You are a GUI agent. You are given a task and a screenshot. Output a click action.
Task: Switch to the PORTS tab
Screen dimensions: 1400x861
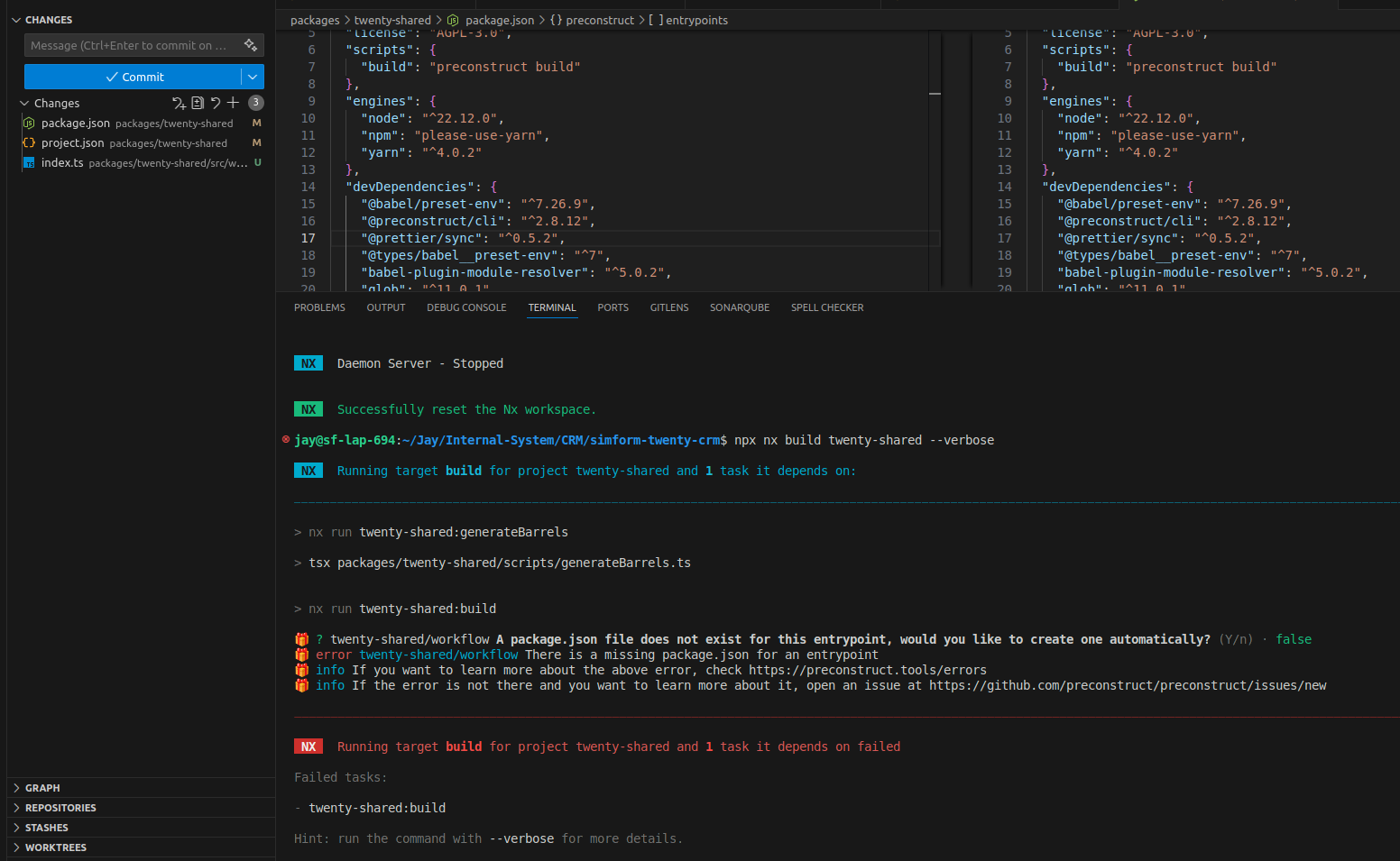click(x=612, y=307)
